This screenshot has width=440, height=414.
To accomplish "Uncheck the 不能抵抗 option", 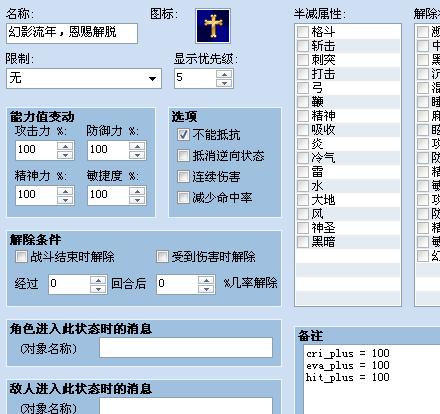I will 183,135.
